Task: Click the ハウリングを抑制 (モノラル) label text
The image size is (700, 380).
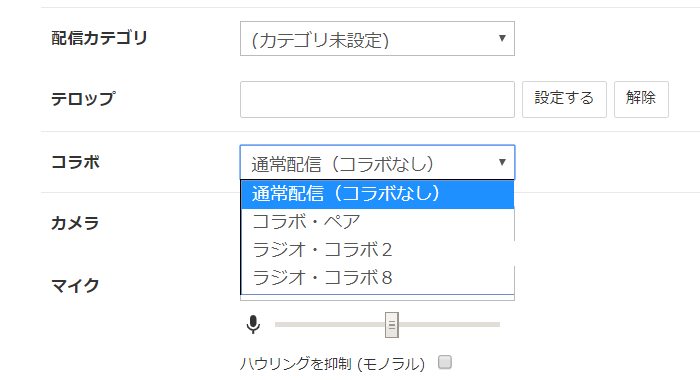Action: pos(332,364)
